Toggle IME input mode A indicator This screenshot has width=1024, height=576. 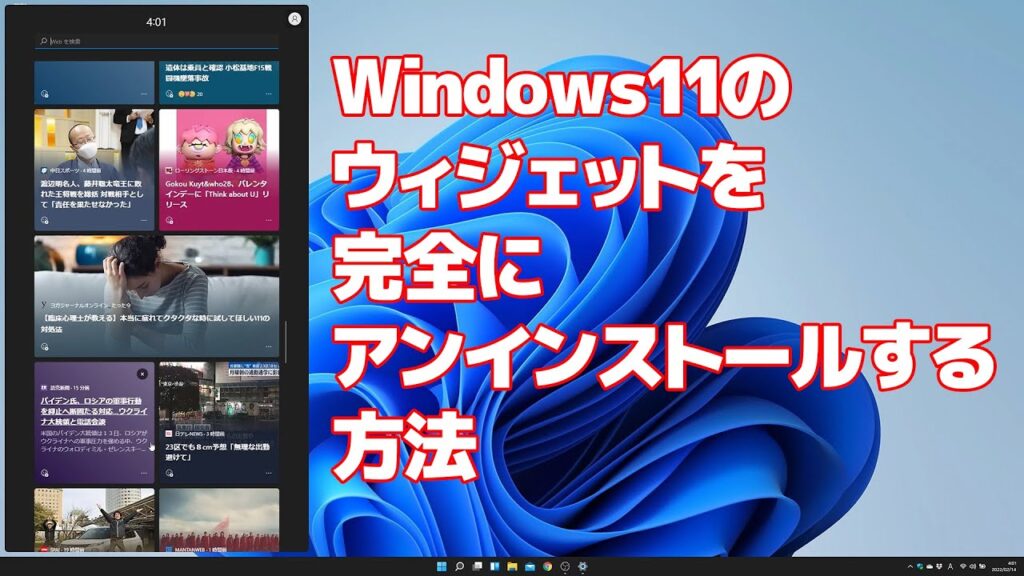click(x=950, y=566)
